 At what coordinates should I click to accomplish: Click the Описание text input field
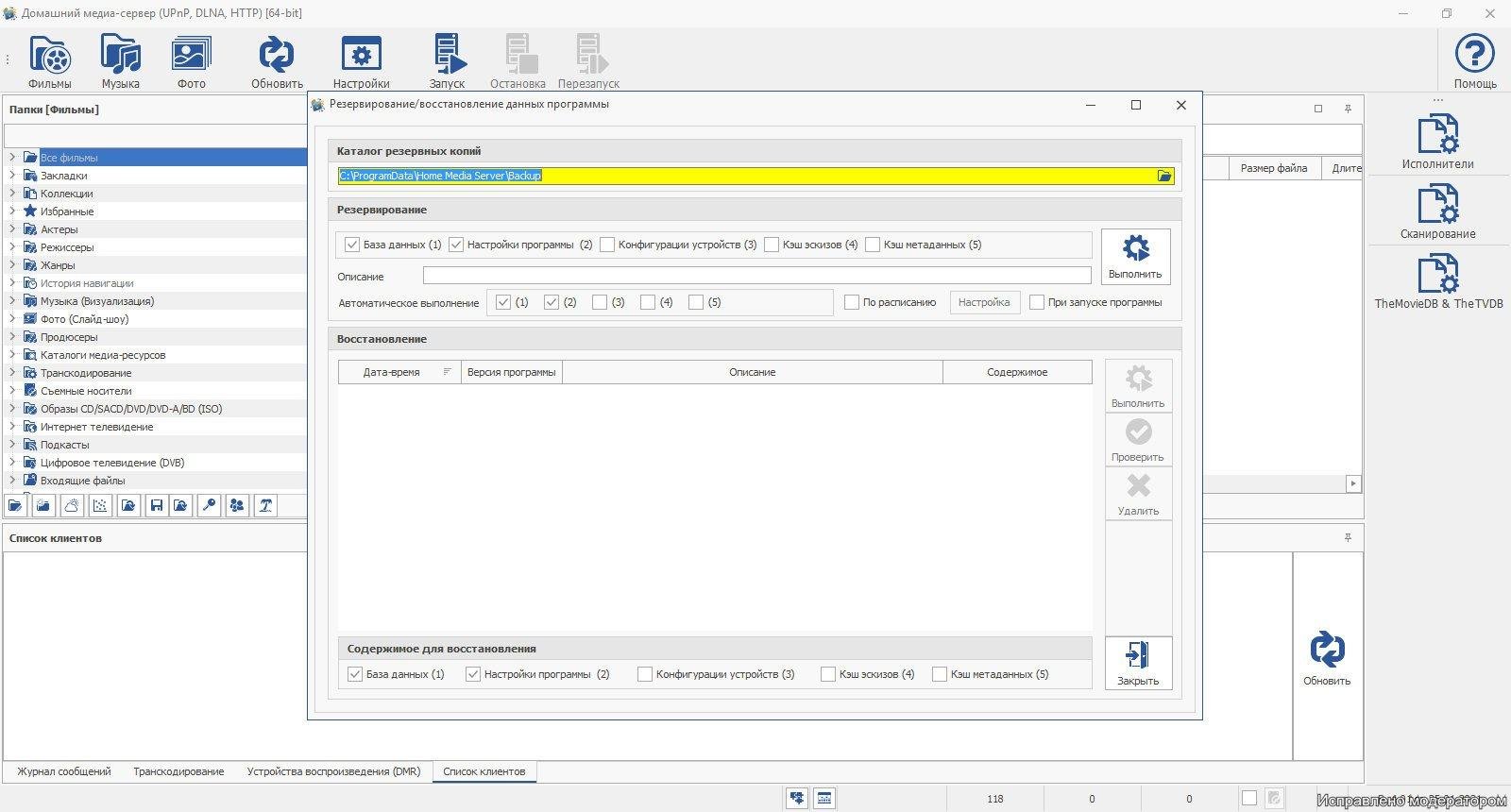coord(755,276)
